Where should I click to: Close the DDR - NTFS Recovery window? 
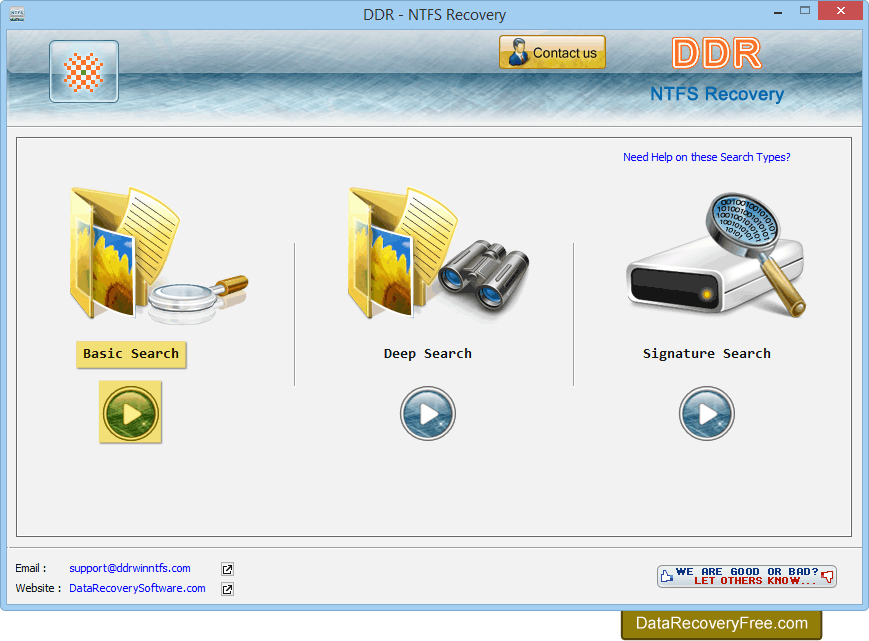coord(841,11)
